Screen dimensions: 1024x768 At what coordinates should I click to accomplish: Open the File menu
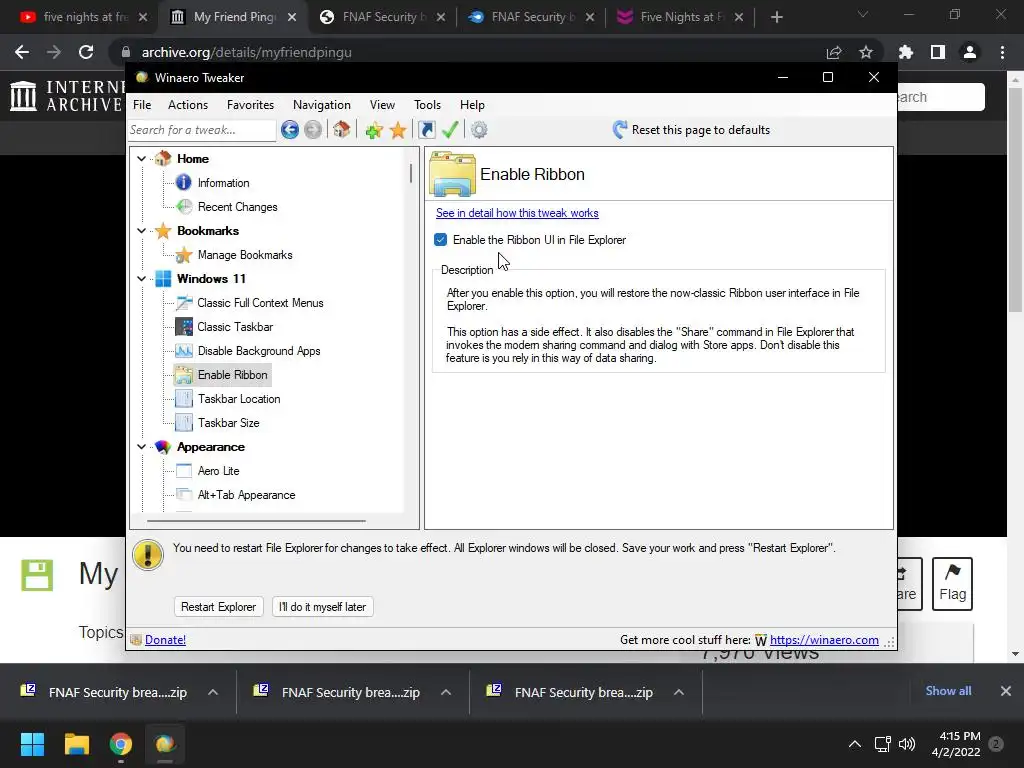click(x=142, y=104)
